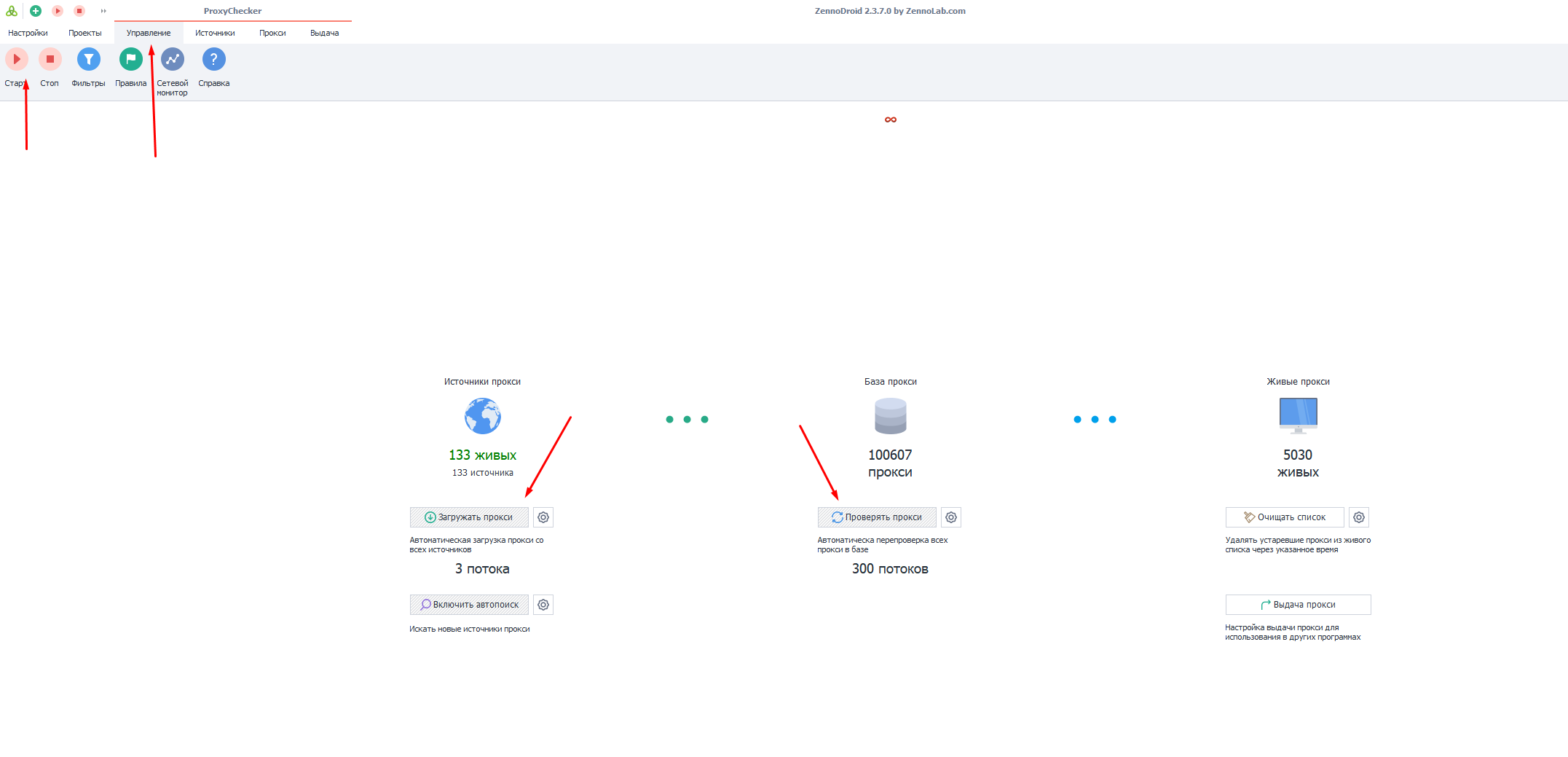Image resolution: width=1568 pixels, height=757 pixels.
Task: Open the Сетевой монитор graph icon
Action: pyautogui.click(x=172, y=60)
